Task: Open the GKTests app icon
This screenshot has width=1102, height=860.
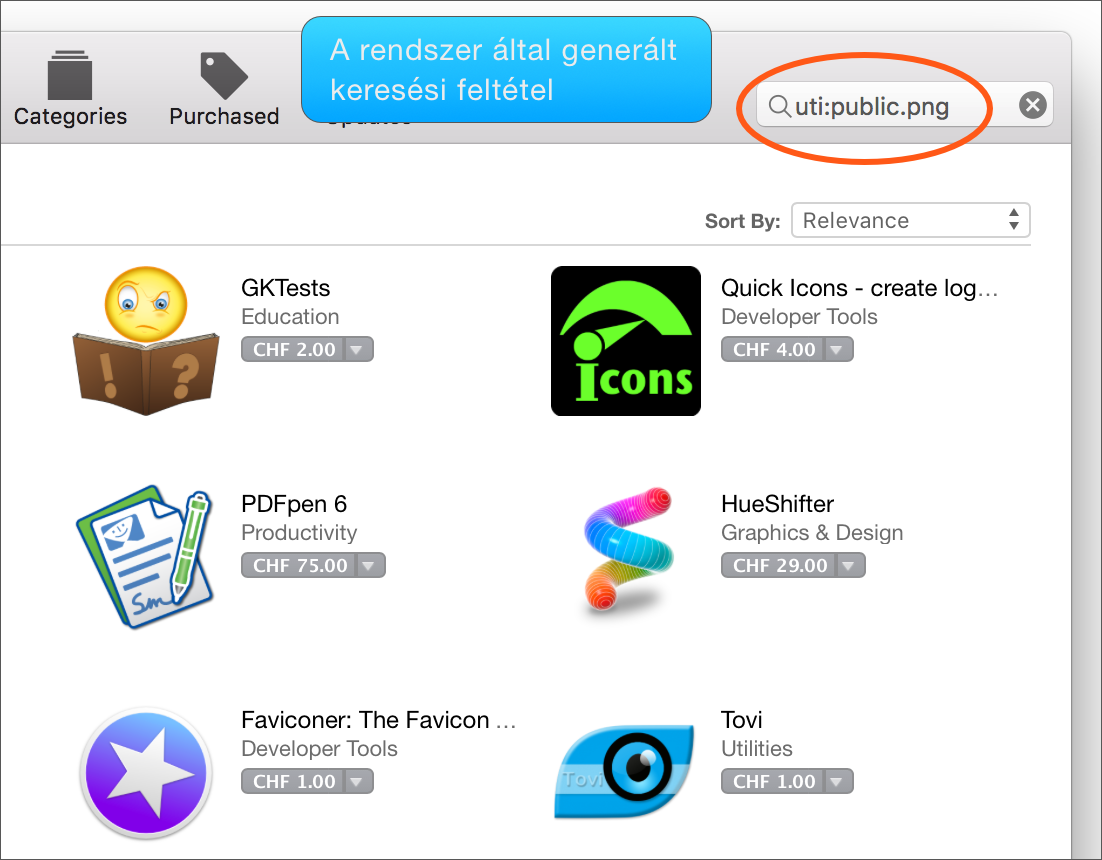Action: (x=146, y=341)
